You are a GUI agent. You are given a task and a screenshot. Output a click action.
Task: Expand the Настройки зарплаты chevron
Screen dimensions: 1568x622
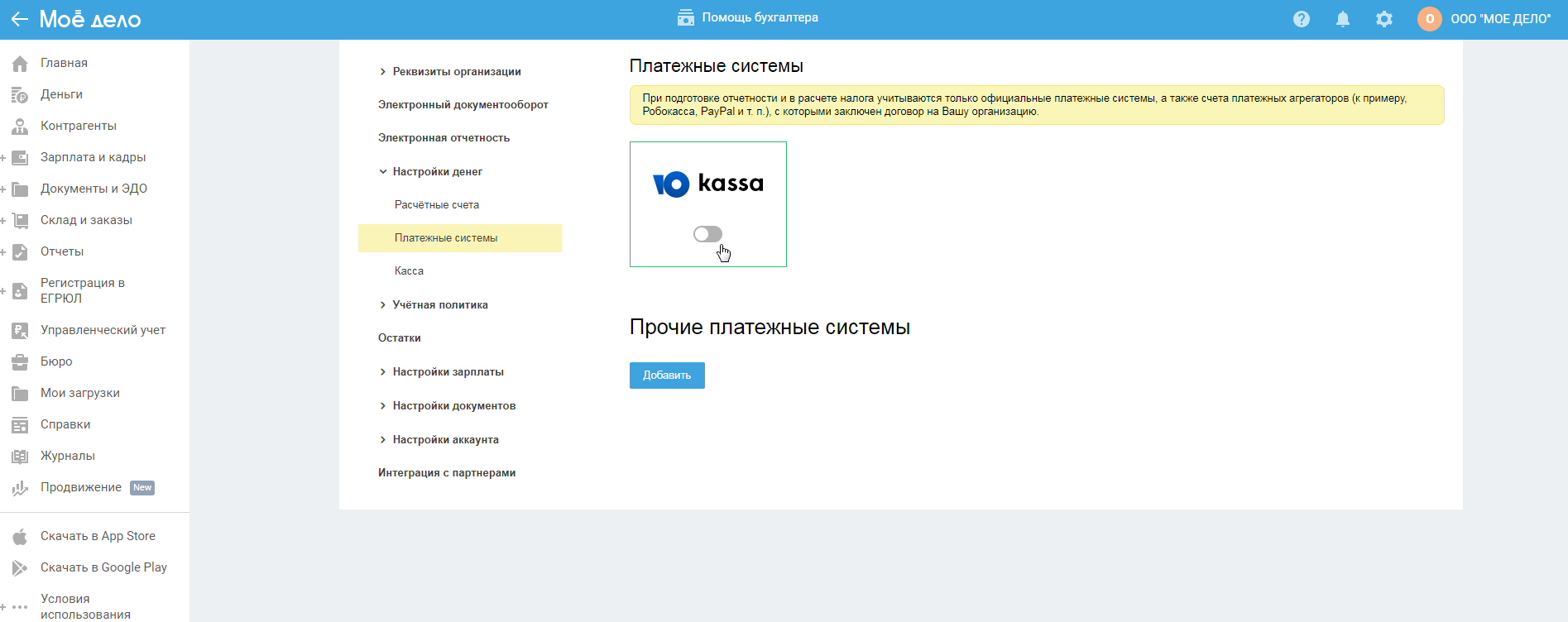pos(382,372)
